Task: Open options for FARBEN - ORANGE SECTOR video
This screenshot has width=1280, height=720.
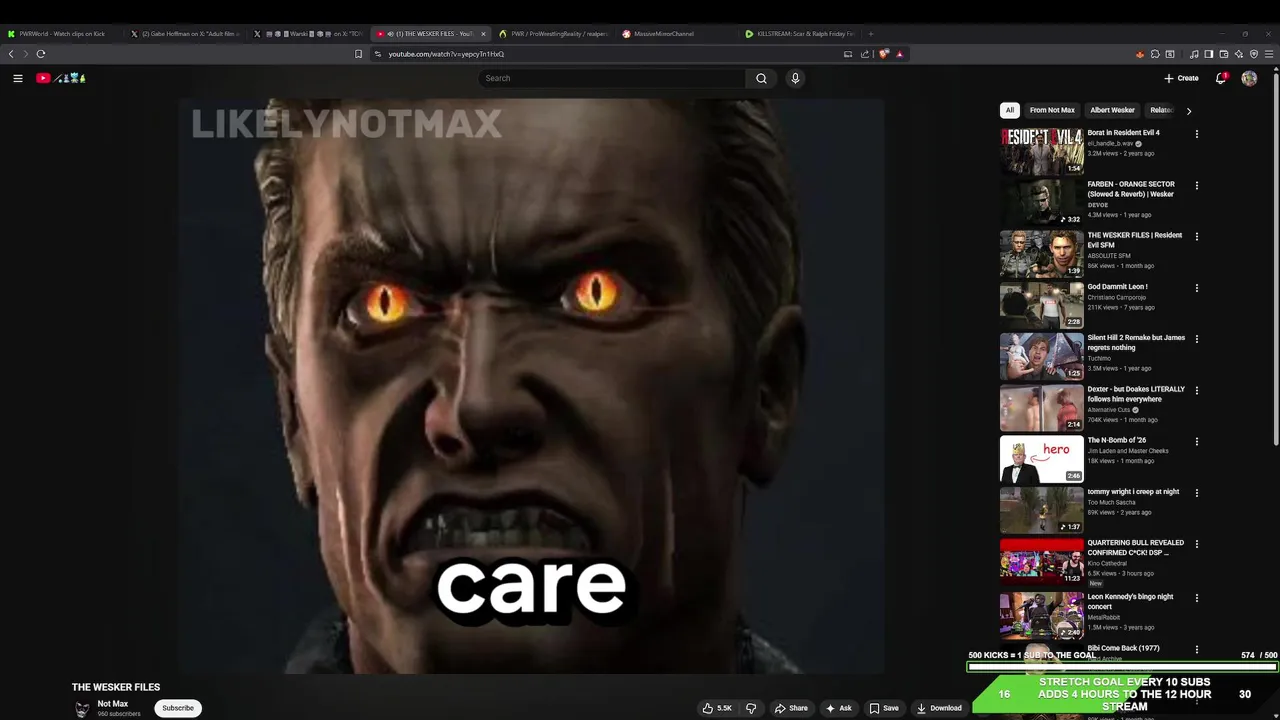Action: pyautogui.click(x=1196, y=185)
